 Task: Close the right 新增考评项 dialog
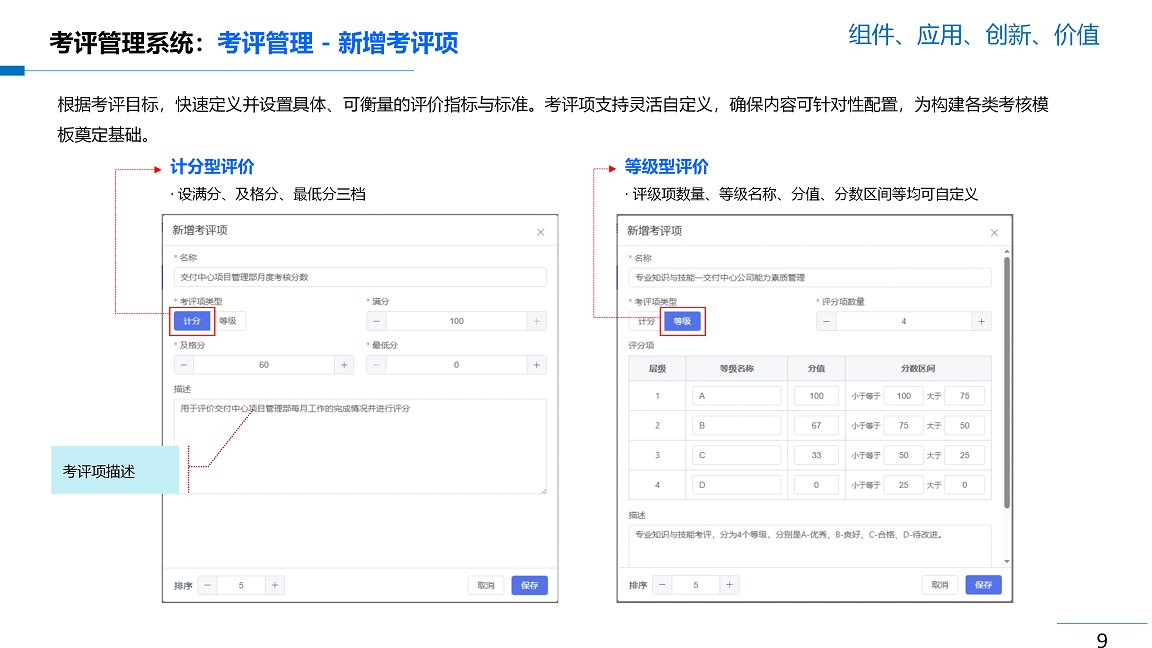[994, 232]
